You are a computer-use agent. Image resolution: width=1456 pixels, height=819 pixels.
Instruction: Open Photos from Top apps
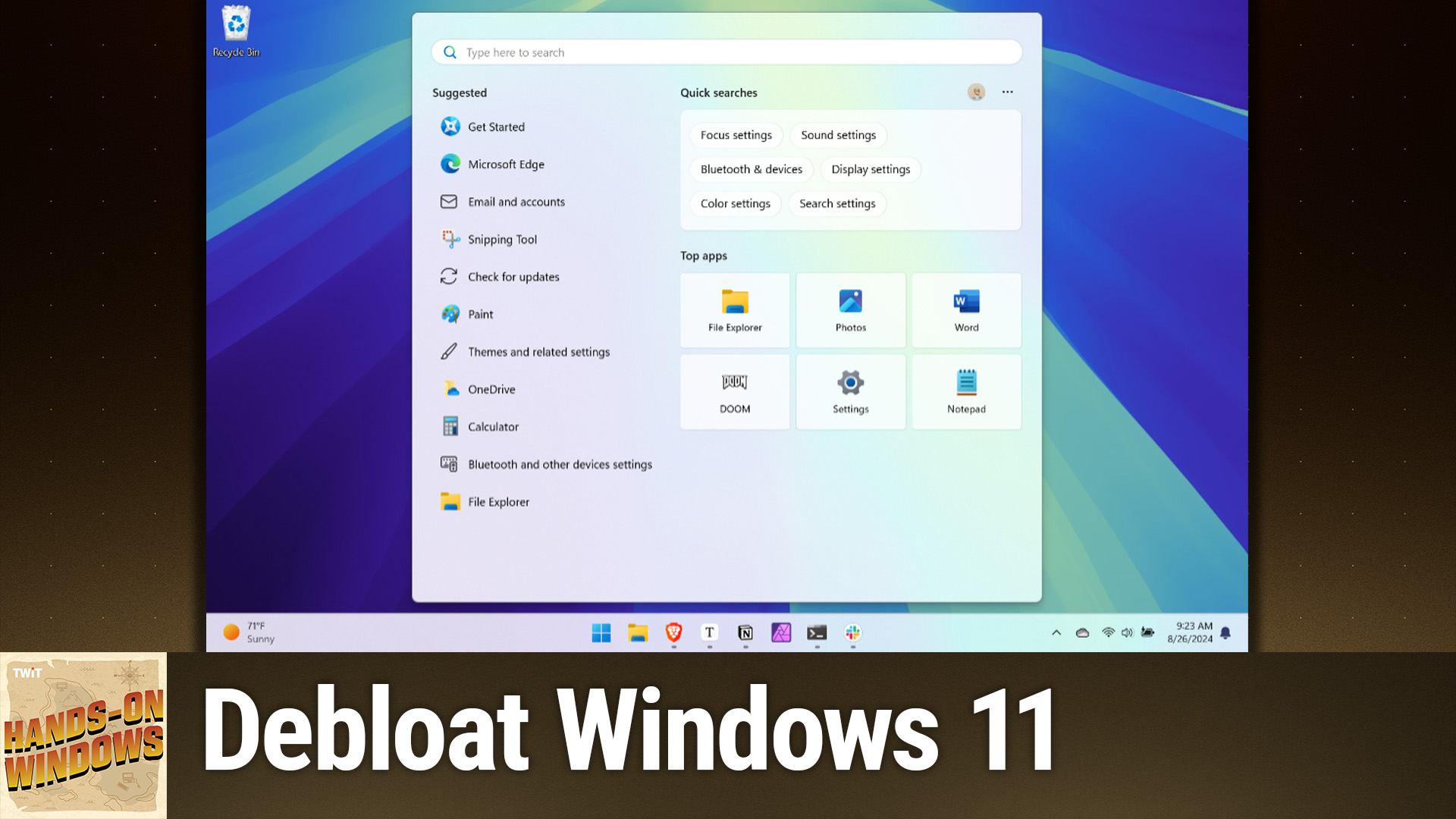tap(850, 309)
